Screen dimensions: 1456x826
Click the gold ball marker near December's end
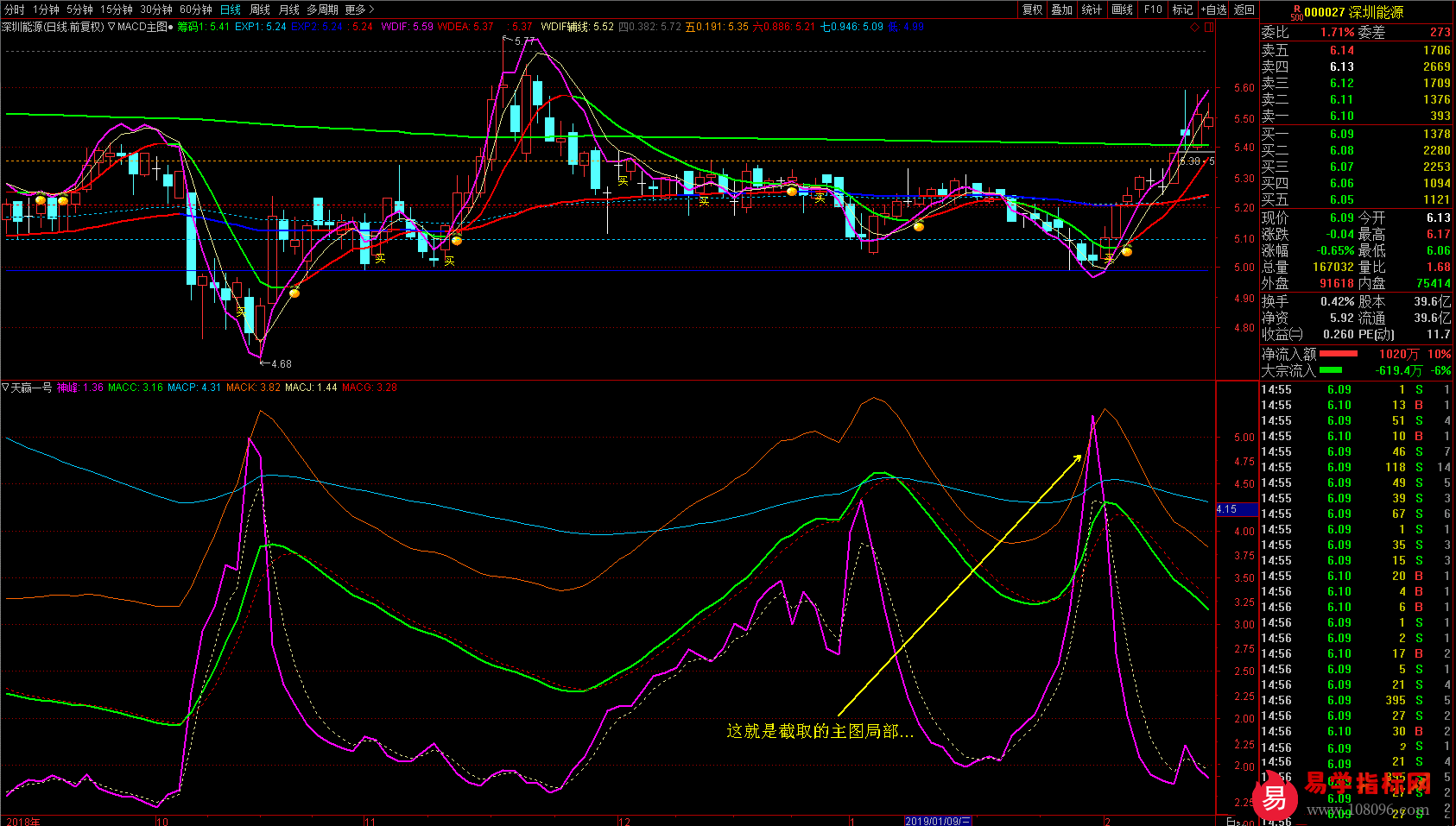click(792, 192)
